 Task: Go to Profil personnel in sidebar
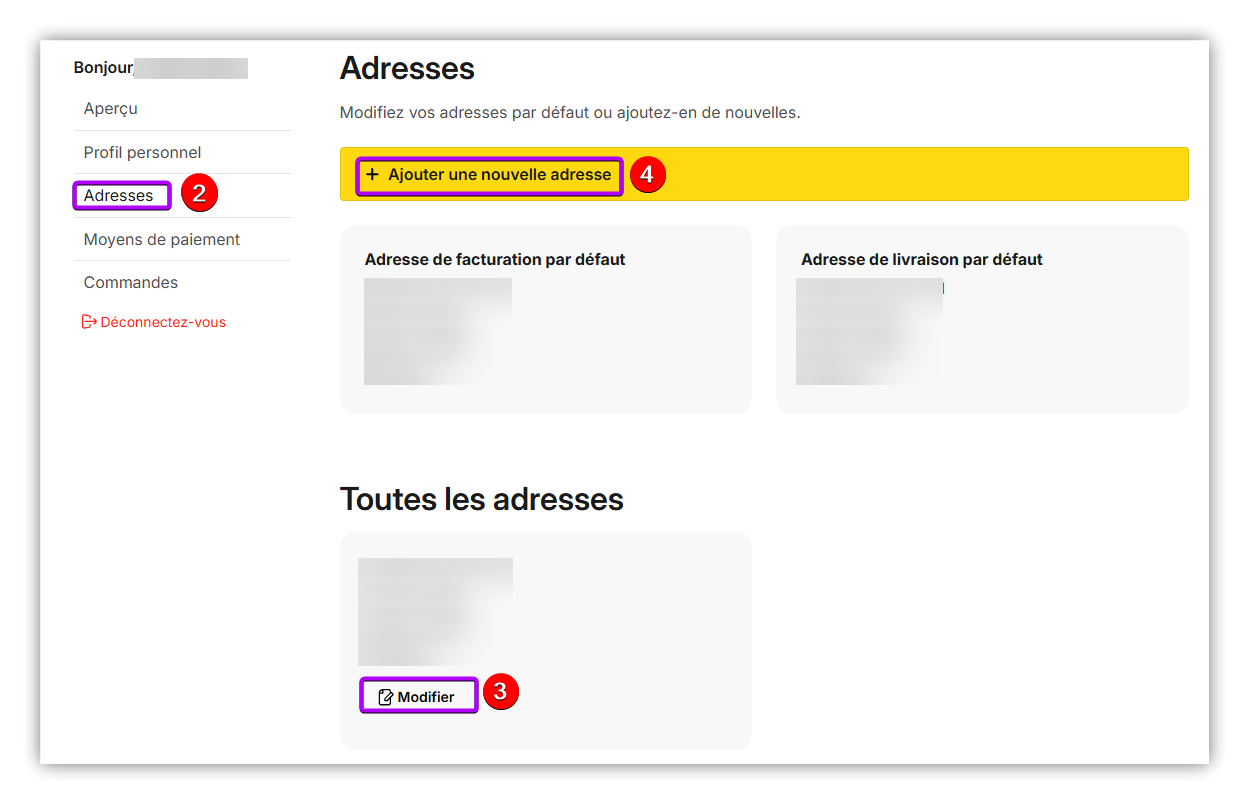142,153
